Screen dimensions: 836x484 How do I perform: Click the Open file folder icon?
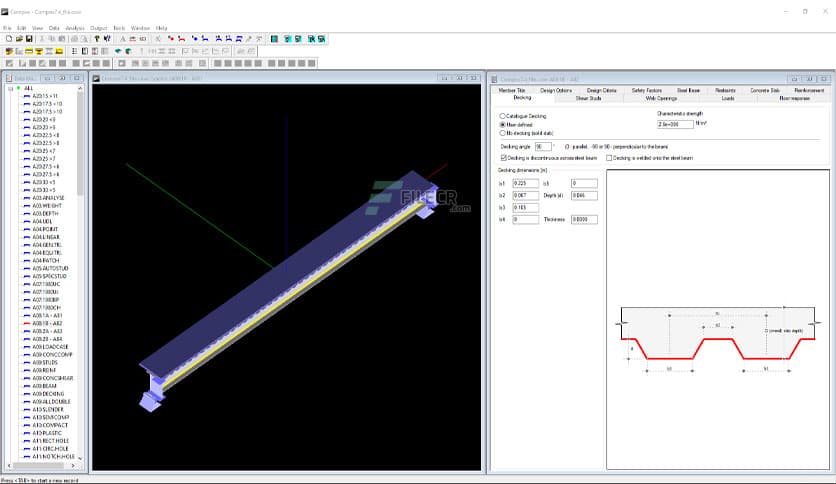tap(19, 38)
